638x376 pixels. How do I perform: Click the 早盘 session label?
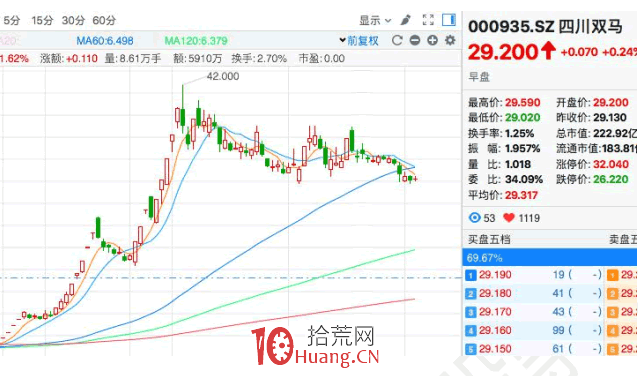point(479,77)
